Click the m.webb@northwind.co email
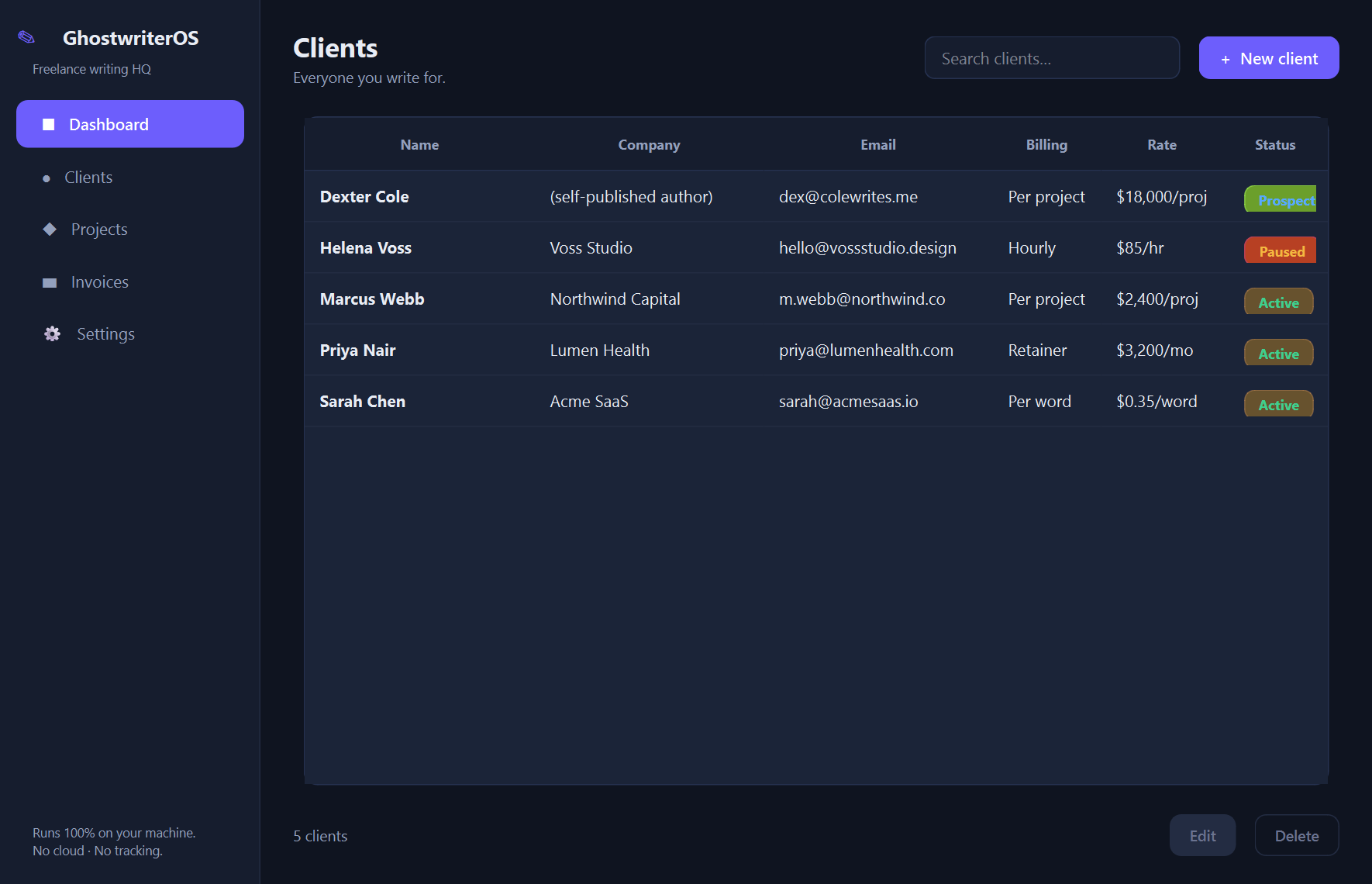Screen dimensions: 1372x884 (862, 299)
